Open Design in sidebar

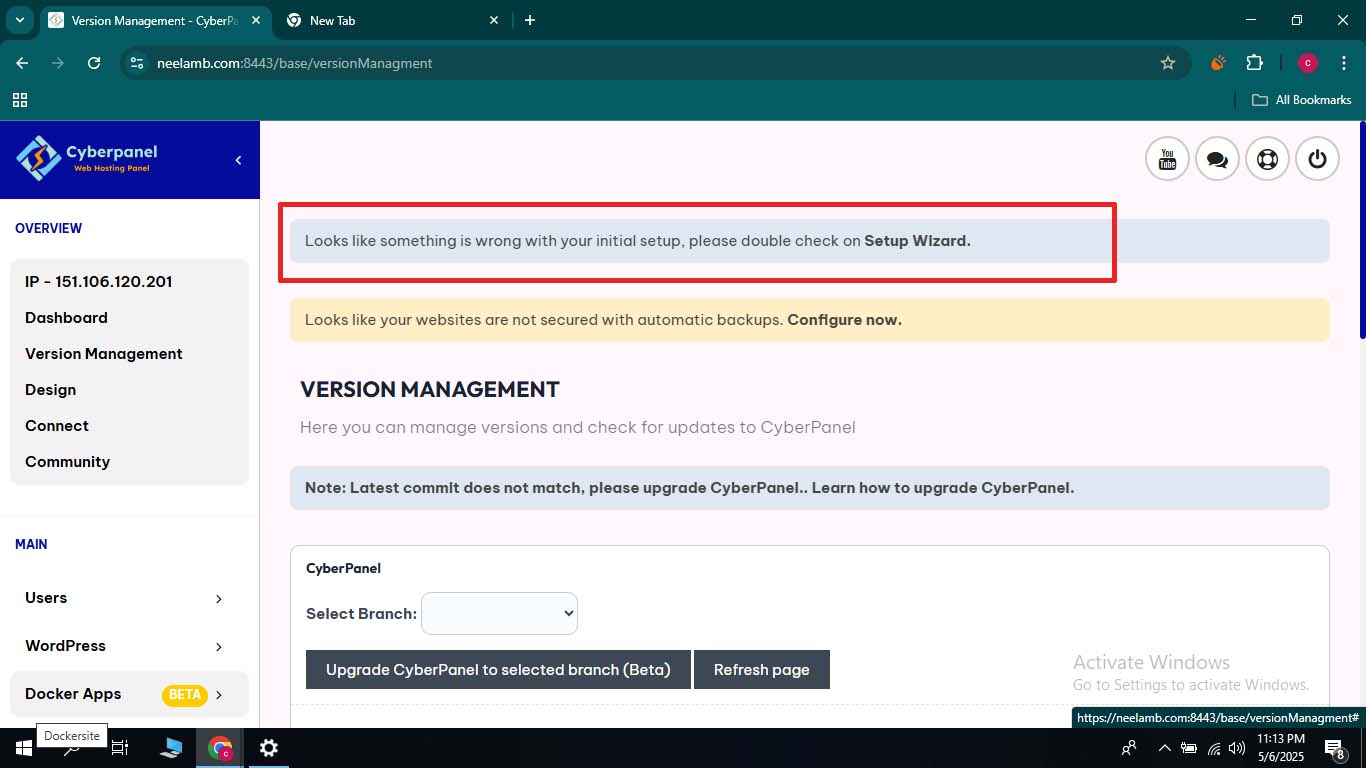[x=50, y=390]
